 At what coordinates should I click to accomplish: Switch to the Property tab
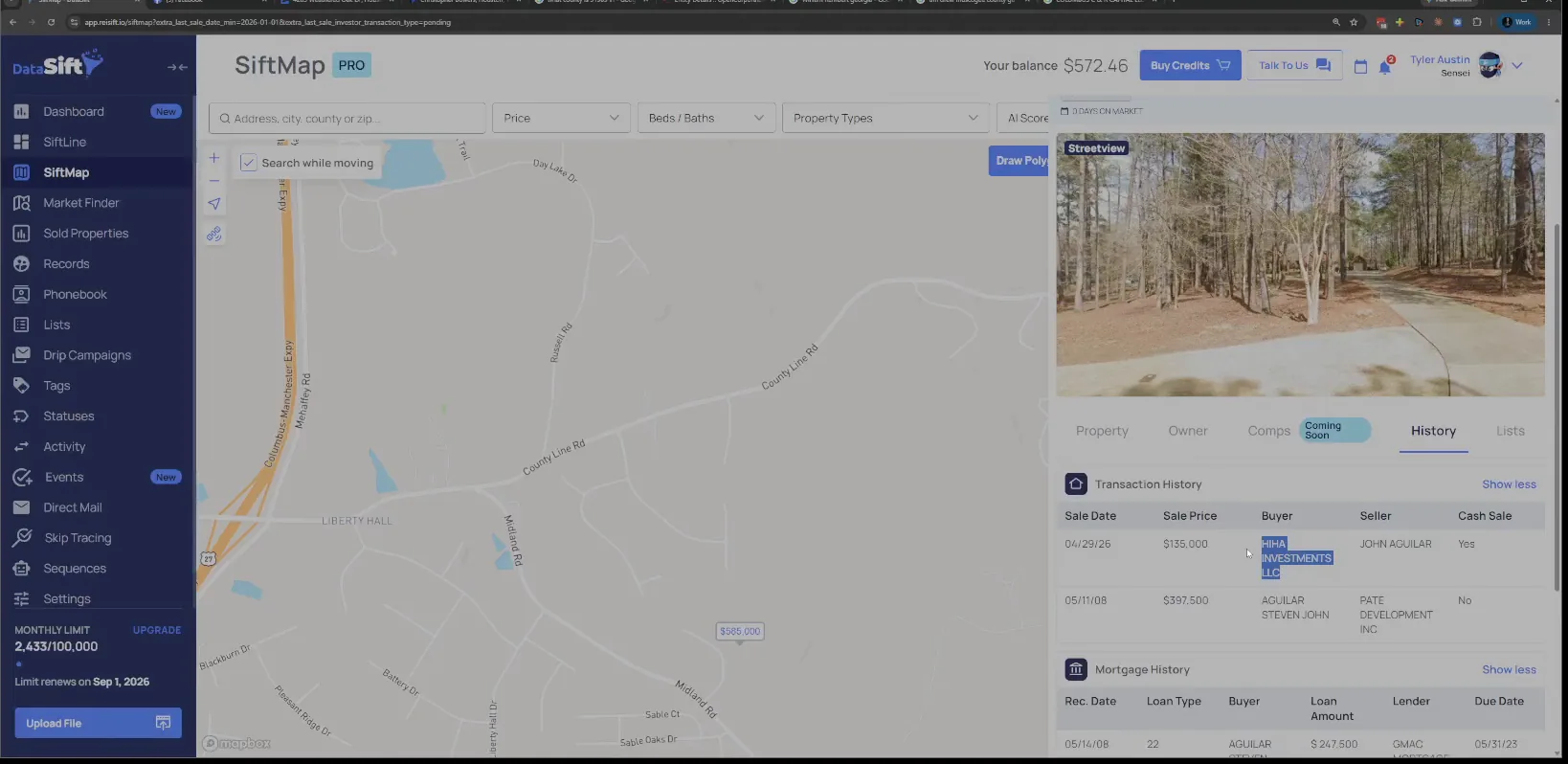coord(1102,431)
